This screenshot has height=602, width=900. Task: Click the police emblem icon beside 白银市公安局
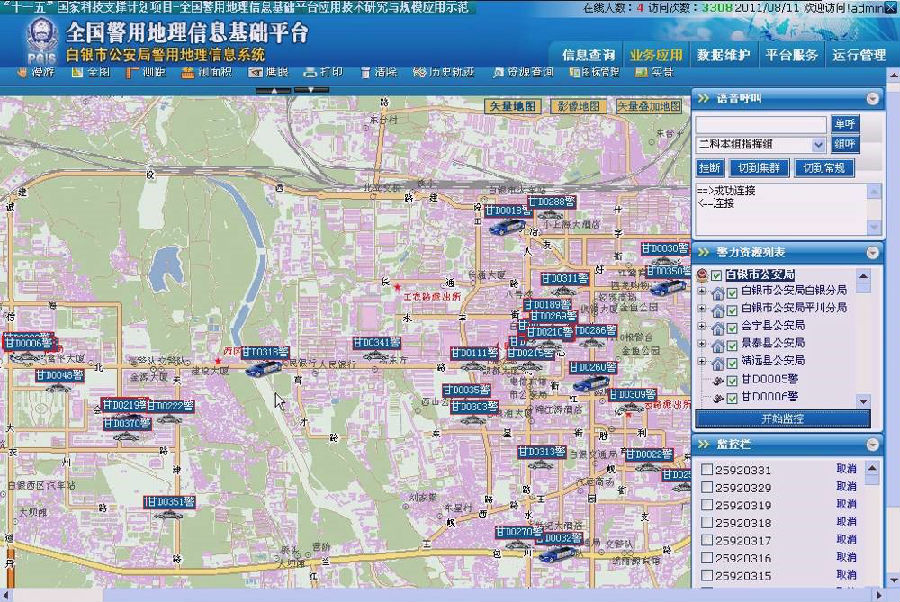(701, 274)
